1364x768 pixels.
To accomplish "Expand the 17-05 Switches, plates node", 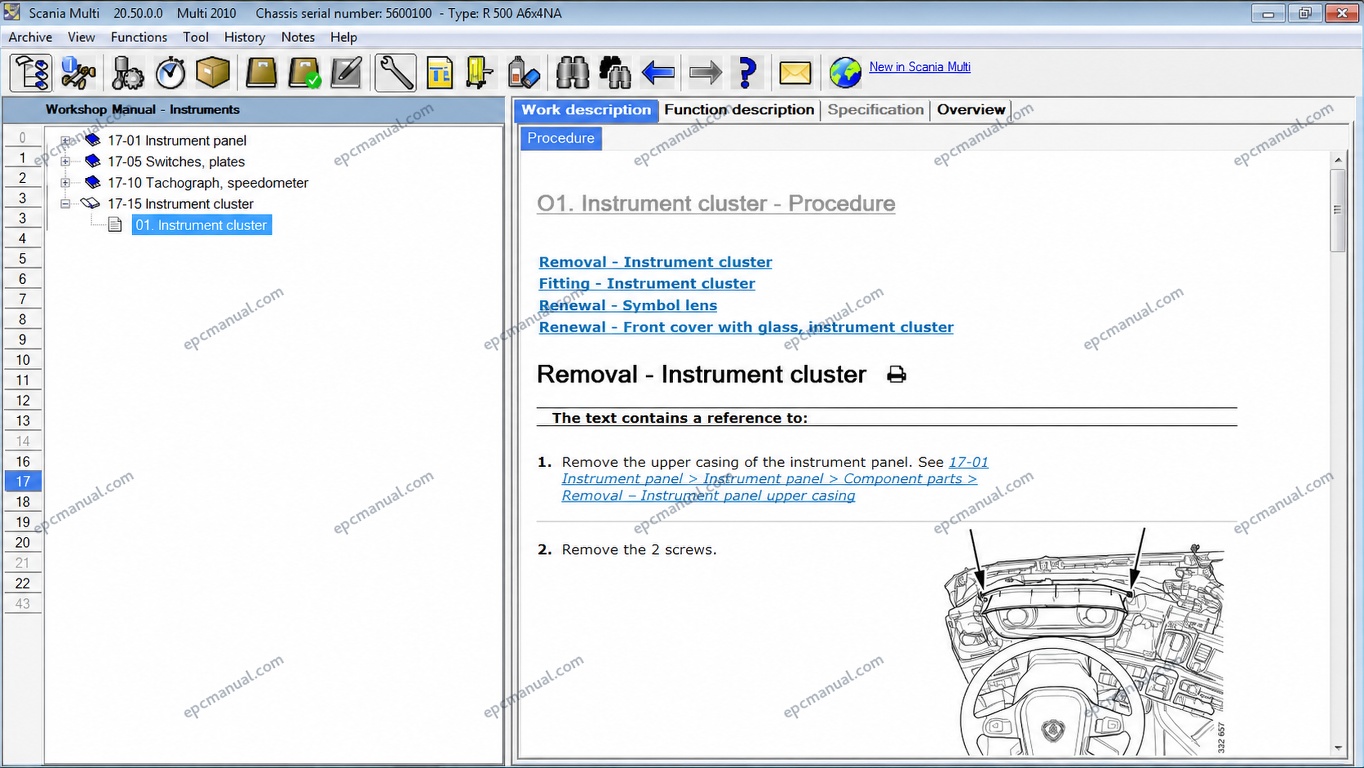I will (x=66, y=162).
